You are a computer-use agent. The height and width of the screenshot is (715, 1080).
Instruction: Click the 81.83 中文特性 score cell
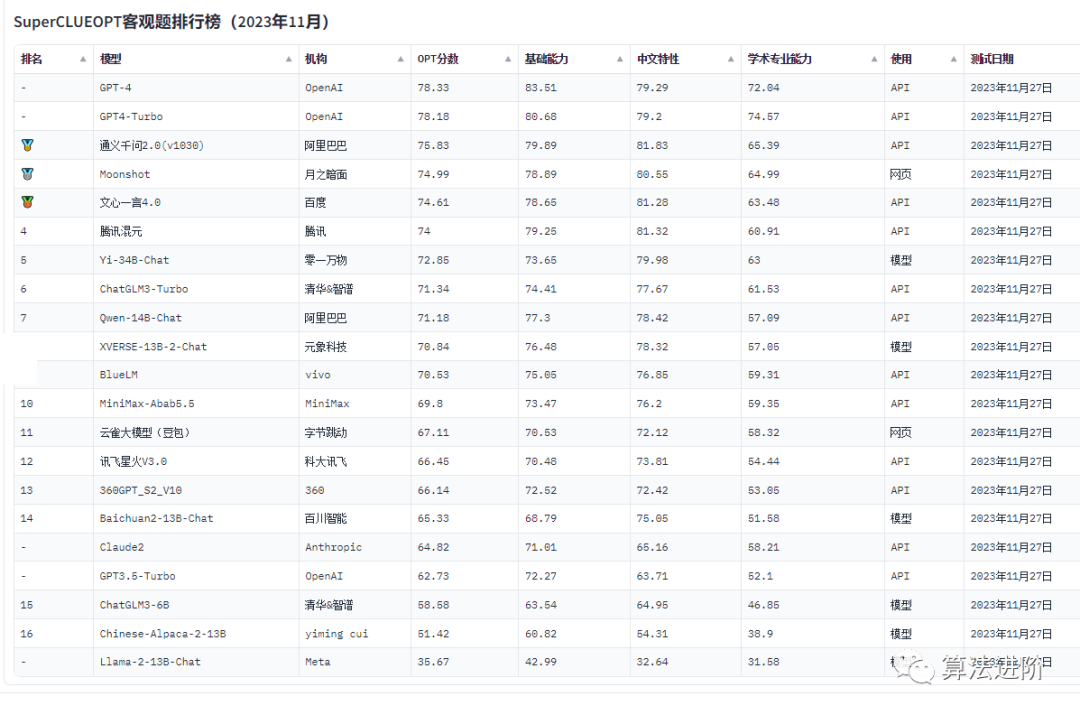[x=685, y=145]
